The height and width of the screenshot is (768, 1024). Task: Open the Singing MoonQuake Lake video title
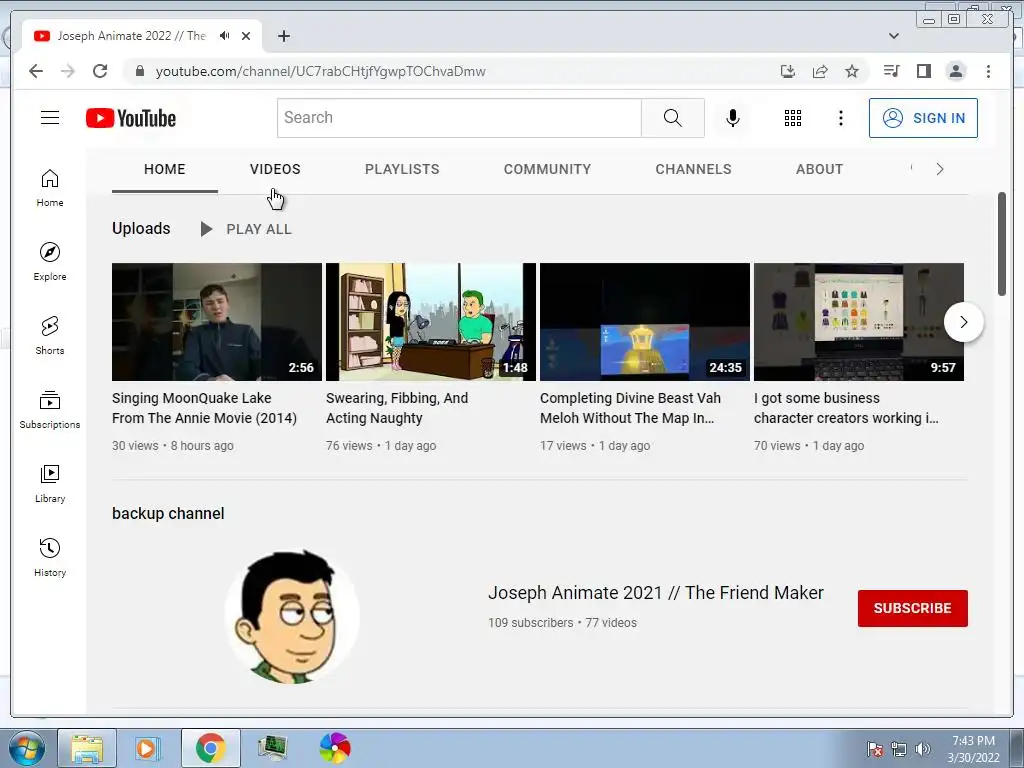click(204, 408)
